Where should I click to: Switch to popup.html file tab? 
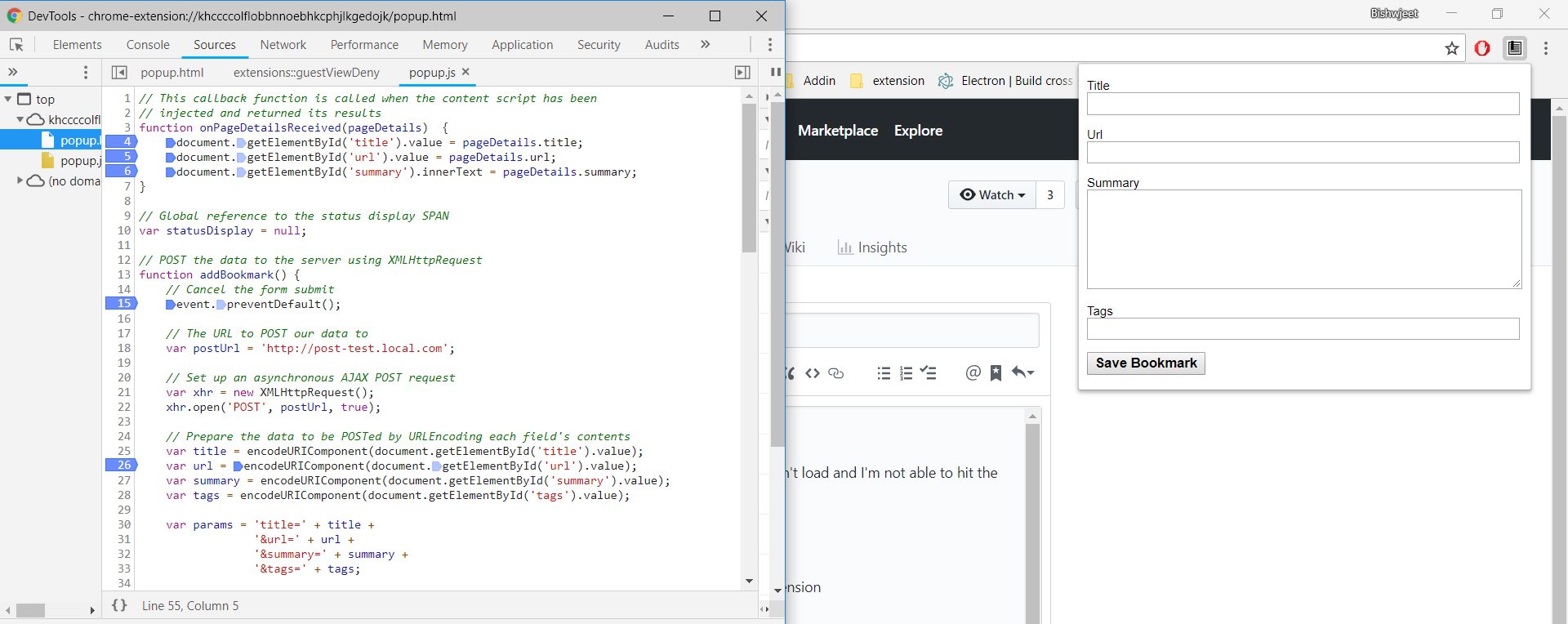click(x=172, y=73)
